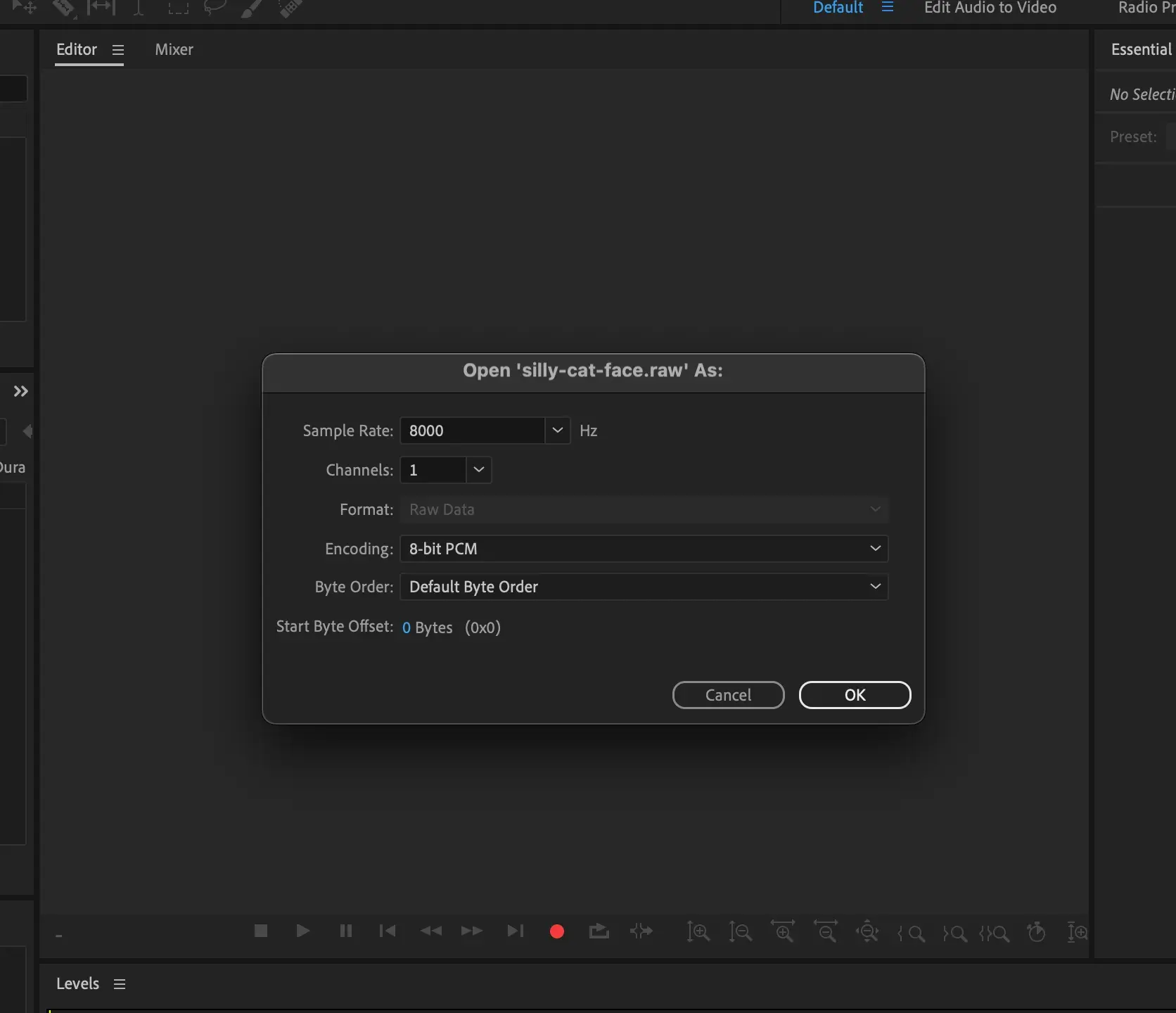Open the Channels dropdown arrow
1176x1013 pixels.
point(478,470)
